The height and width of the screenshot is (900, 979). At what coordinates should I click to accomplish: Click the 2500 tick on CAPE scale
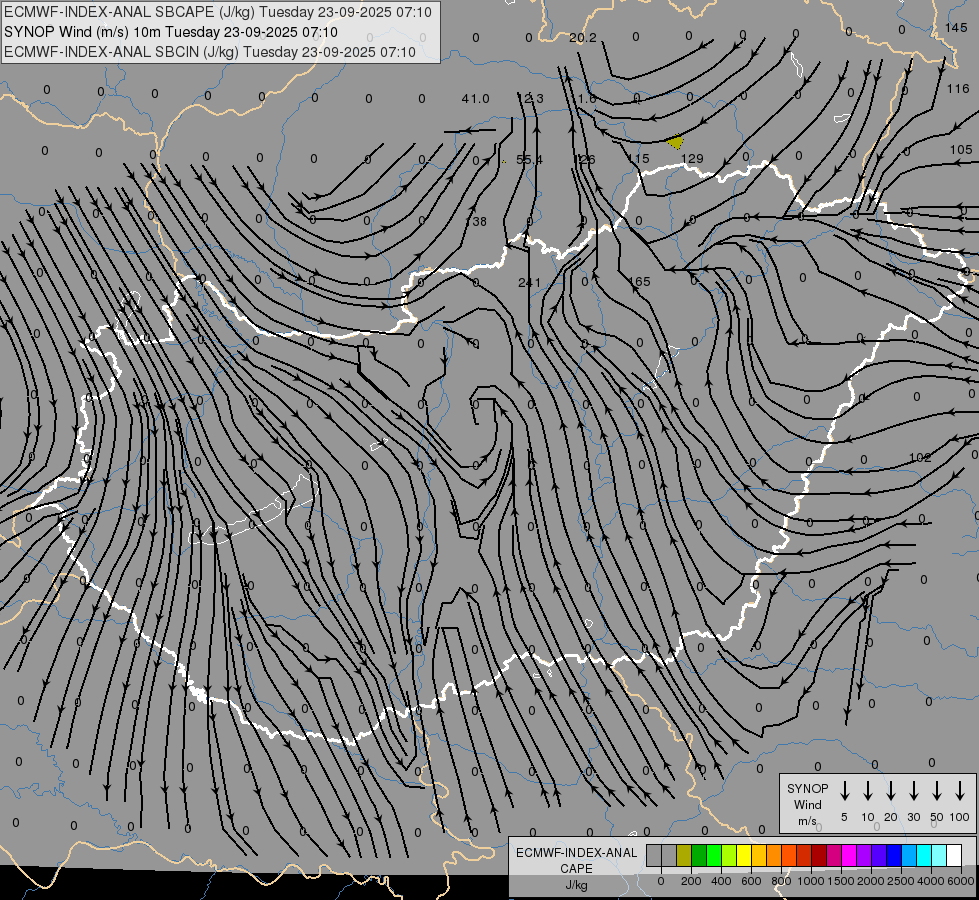click(x=901, y=881)
